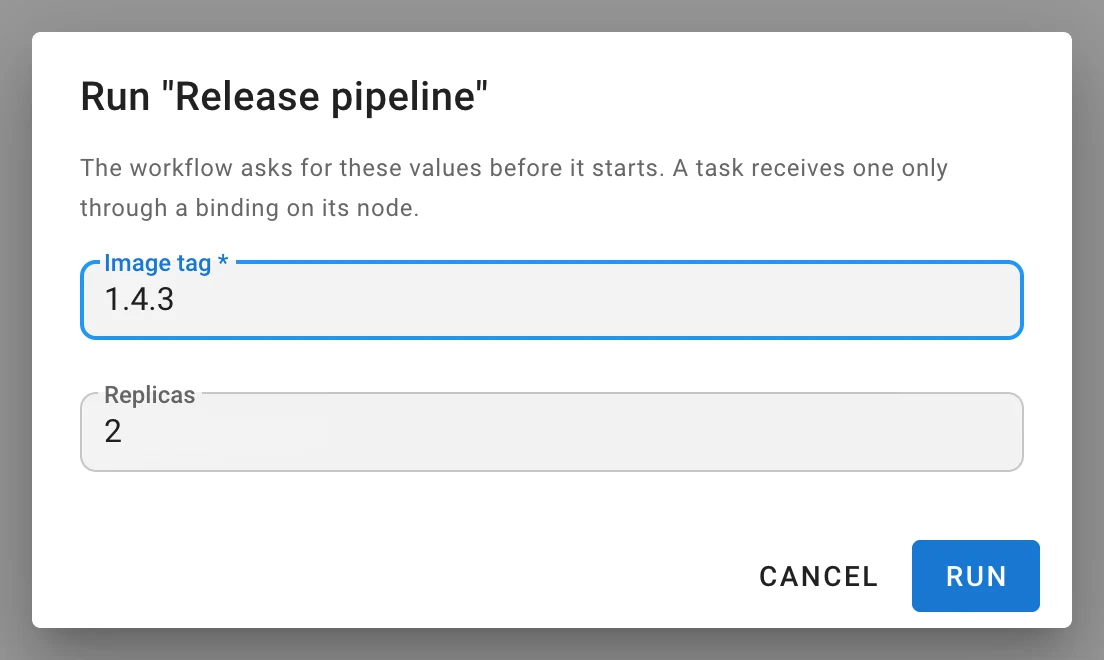Click the "Image tag *" floating label

pos(166,263)
